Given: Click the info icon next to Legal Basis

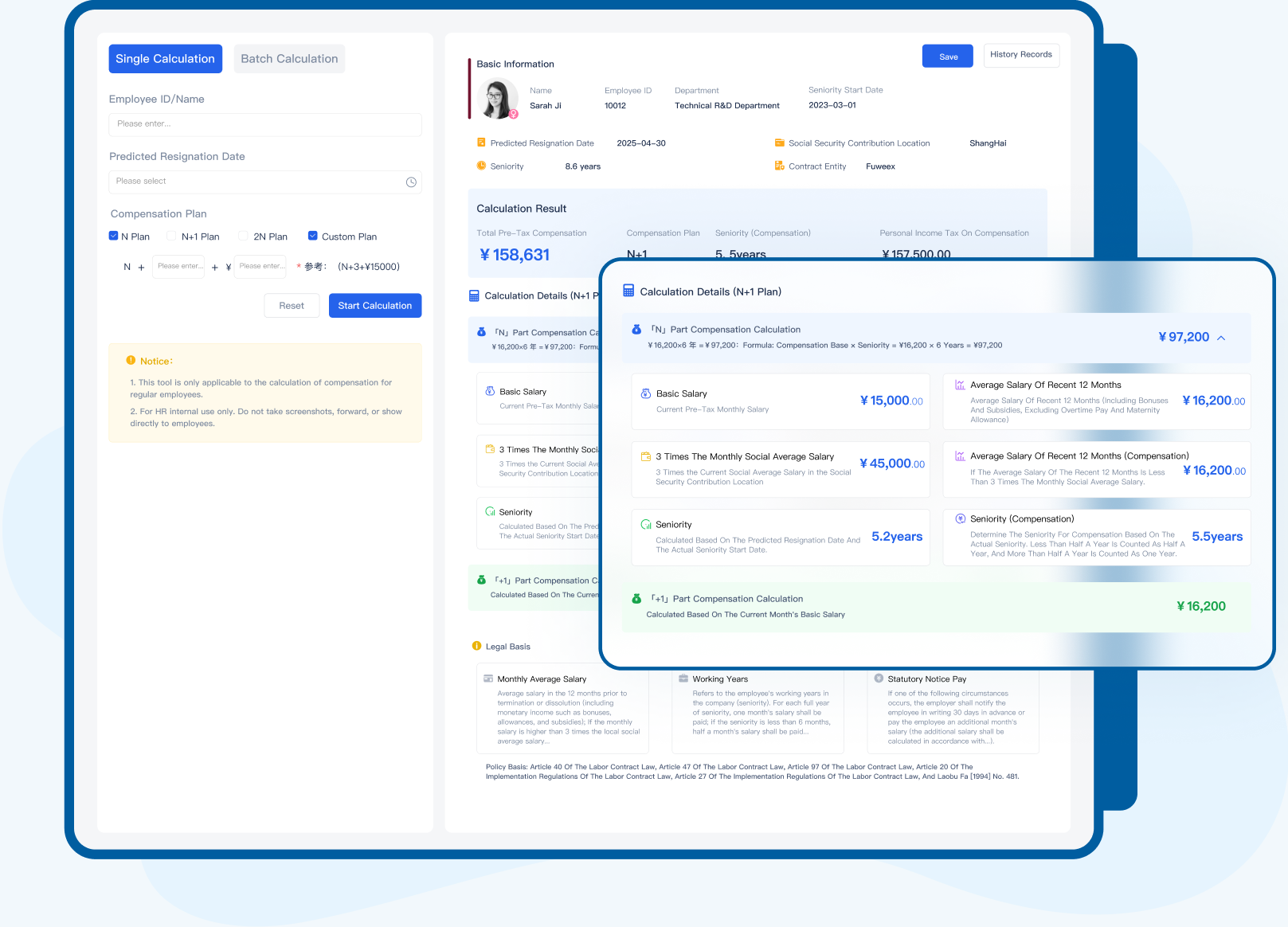Looking at the screenshot, I should (477, 646).
